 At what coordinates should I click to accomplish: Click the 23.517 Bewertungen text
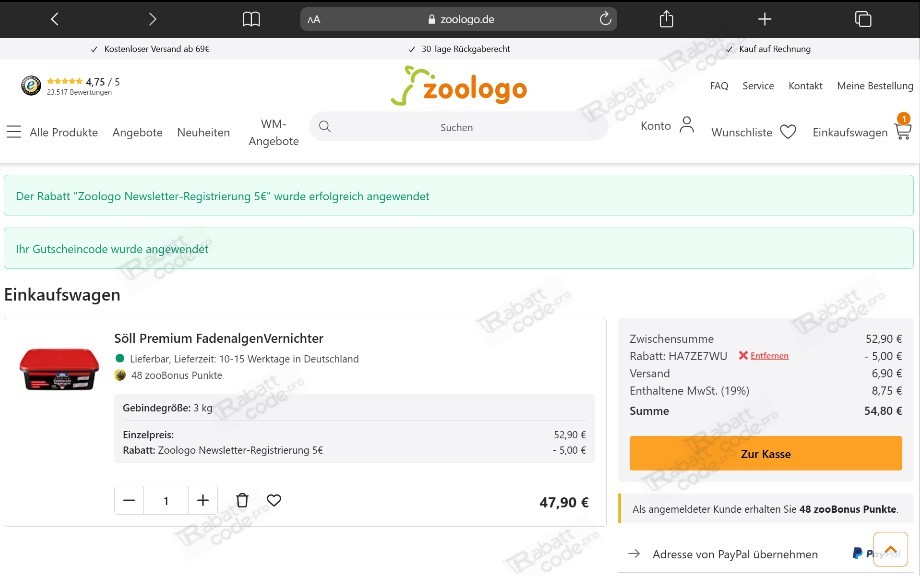(x=79, y=92)
